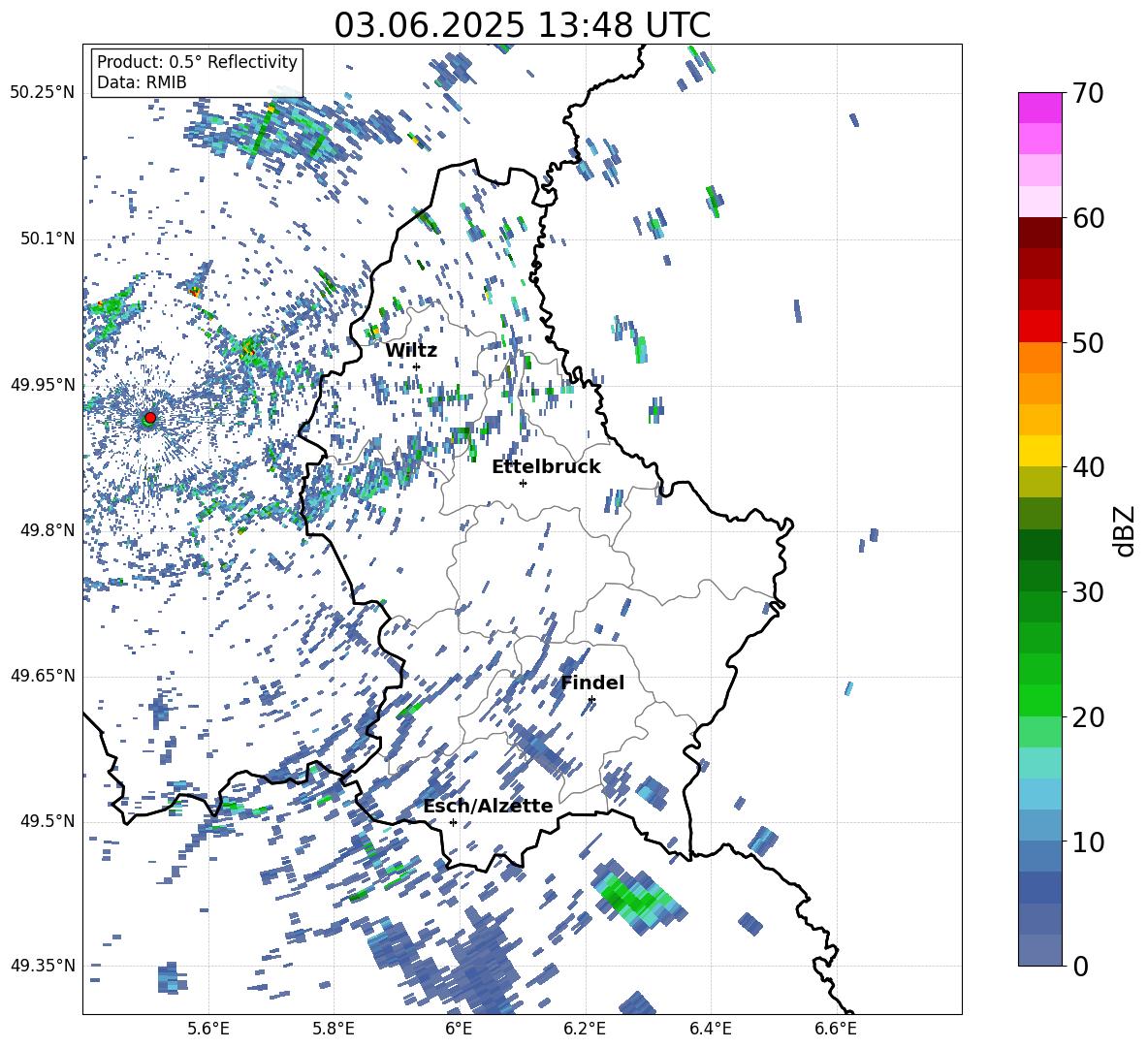This screenshot has height=1048, width=1148.
Task: Click the 10 value on colorbar
Action: [x=1088, y=842]
